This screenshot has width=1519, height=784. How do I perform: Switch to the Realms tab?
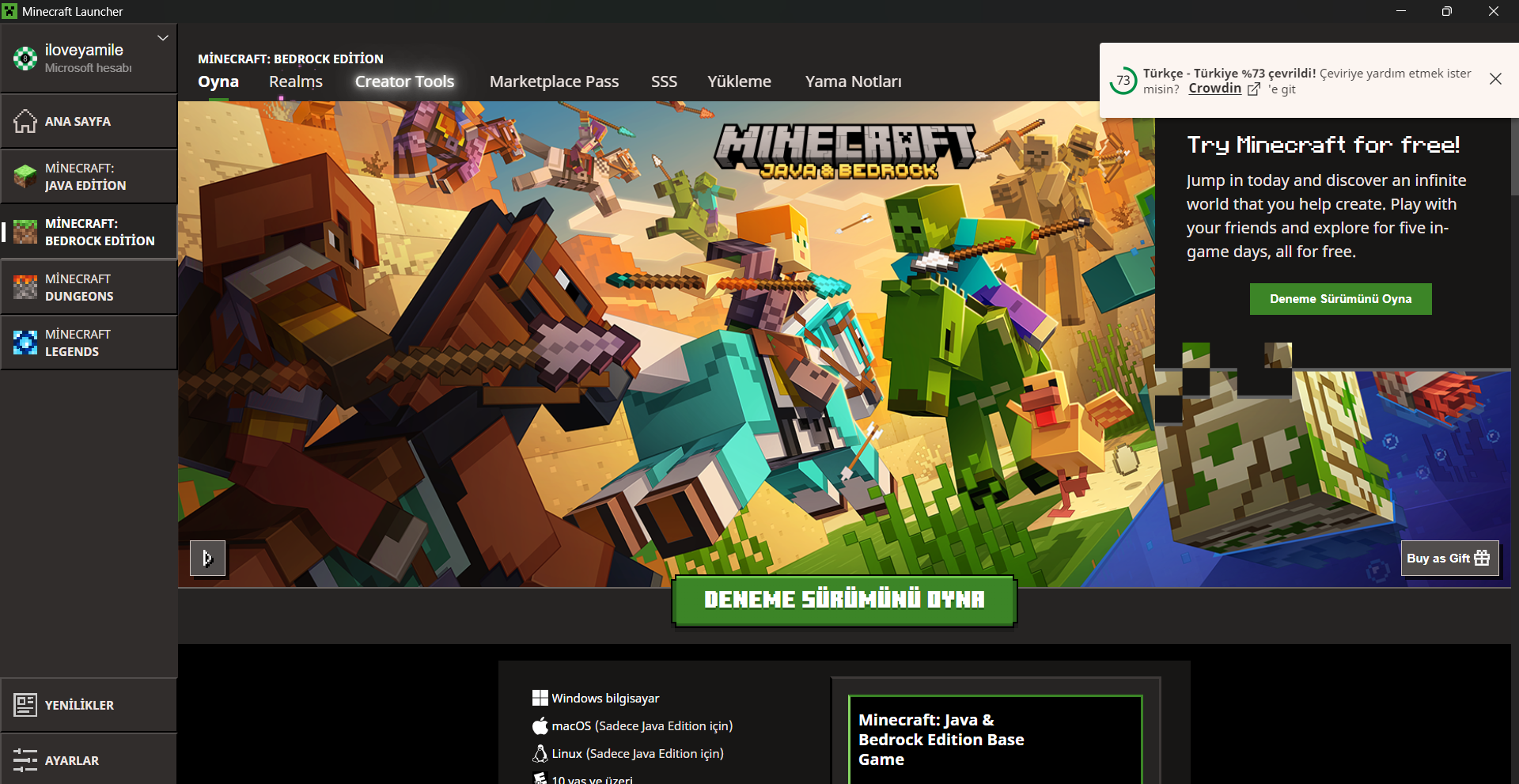296,81
